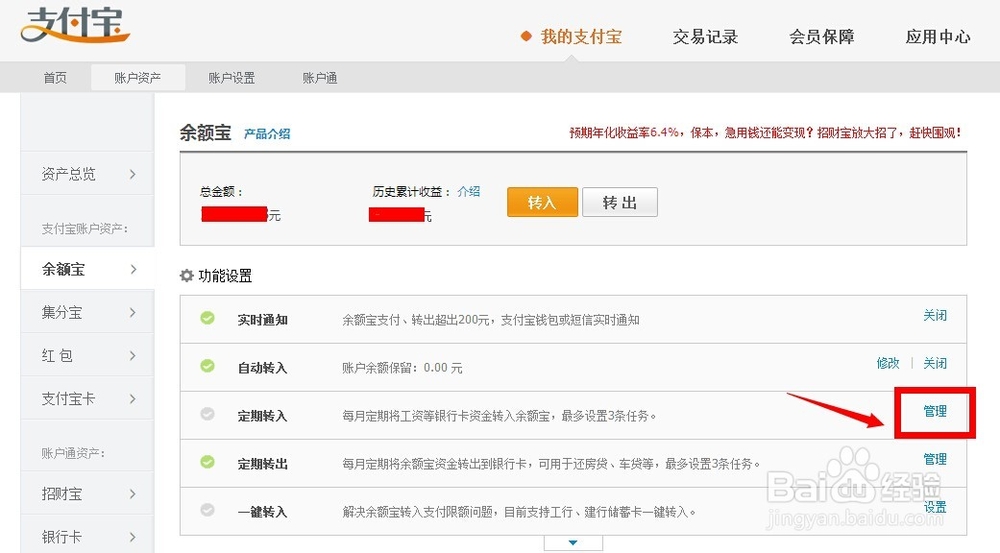Switch to 首页 tab

point(55,78)
